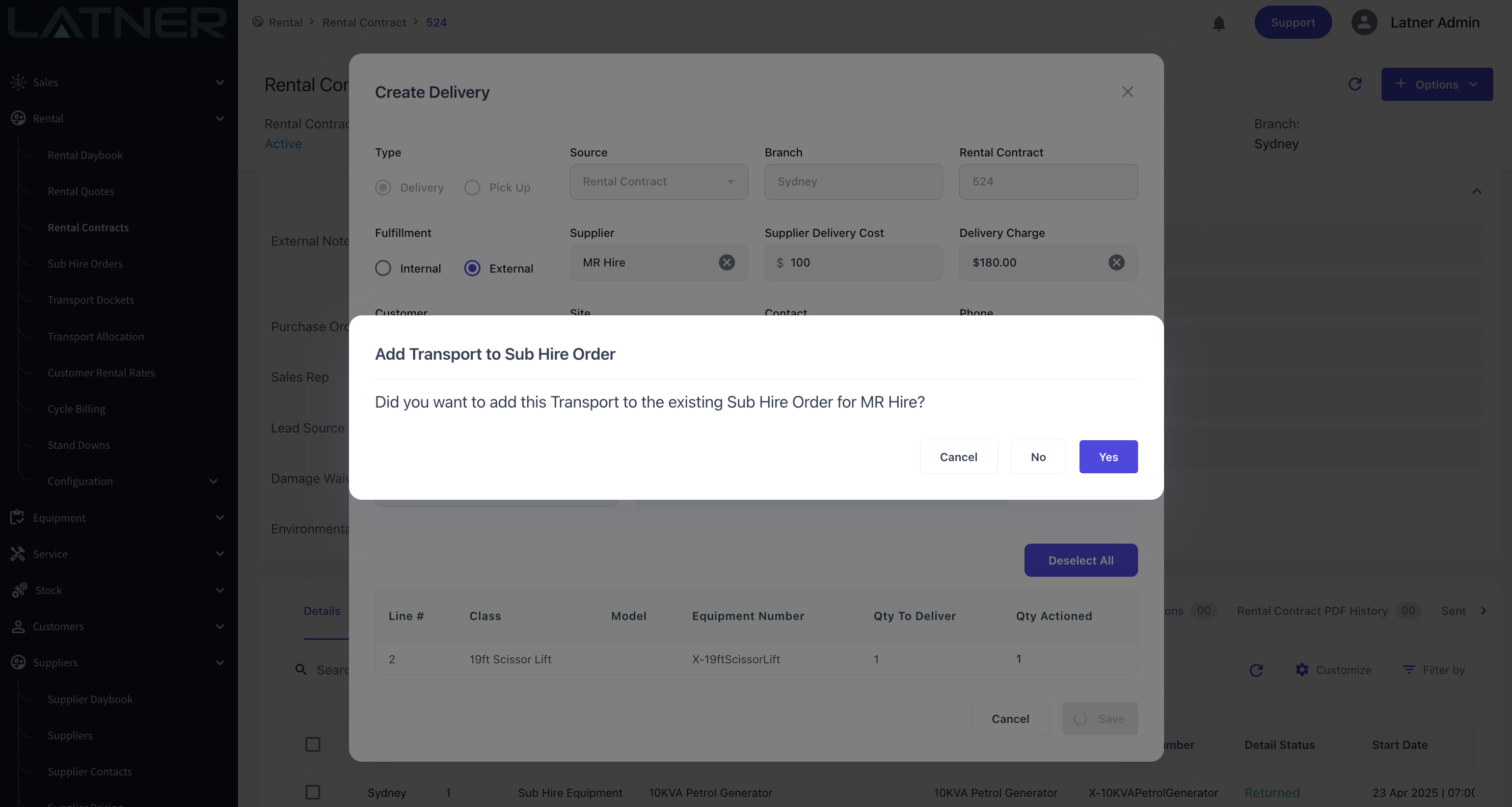1512x807 pixels.
Task: Close the Create Delivery dialog
Action: tap(1127, 92)
